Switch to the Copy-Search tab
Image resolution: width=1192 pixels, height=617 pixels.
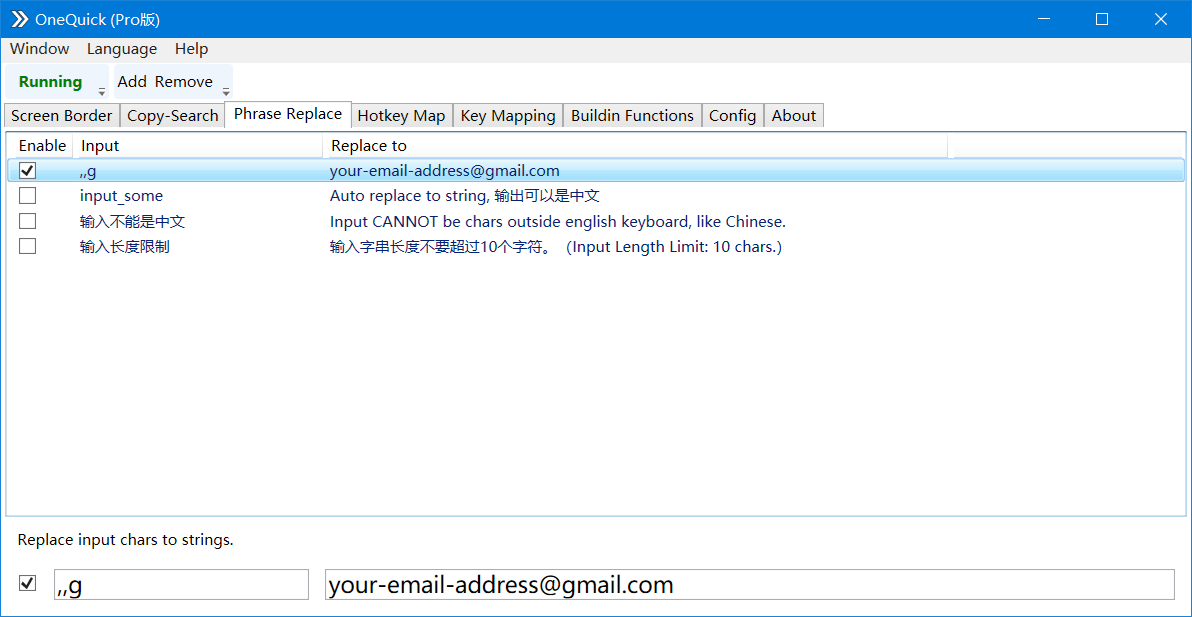pos(172,115)
